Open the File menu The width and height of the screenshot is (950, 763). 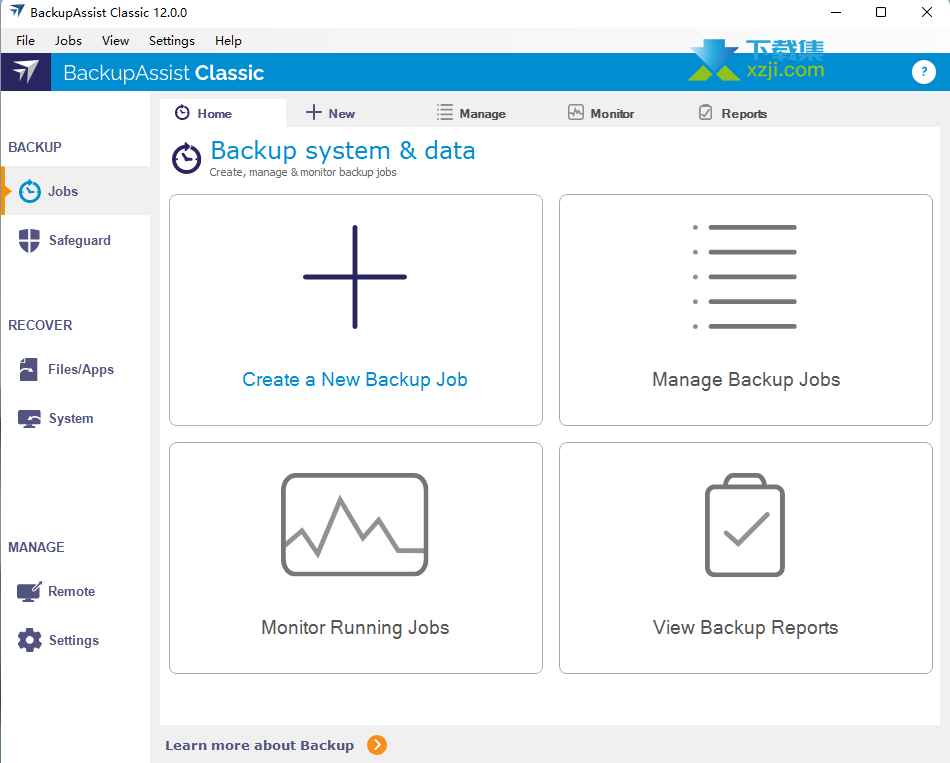click(x=25, y=41)
